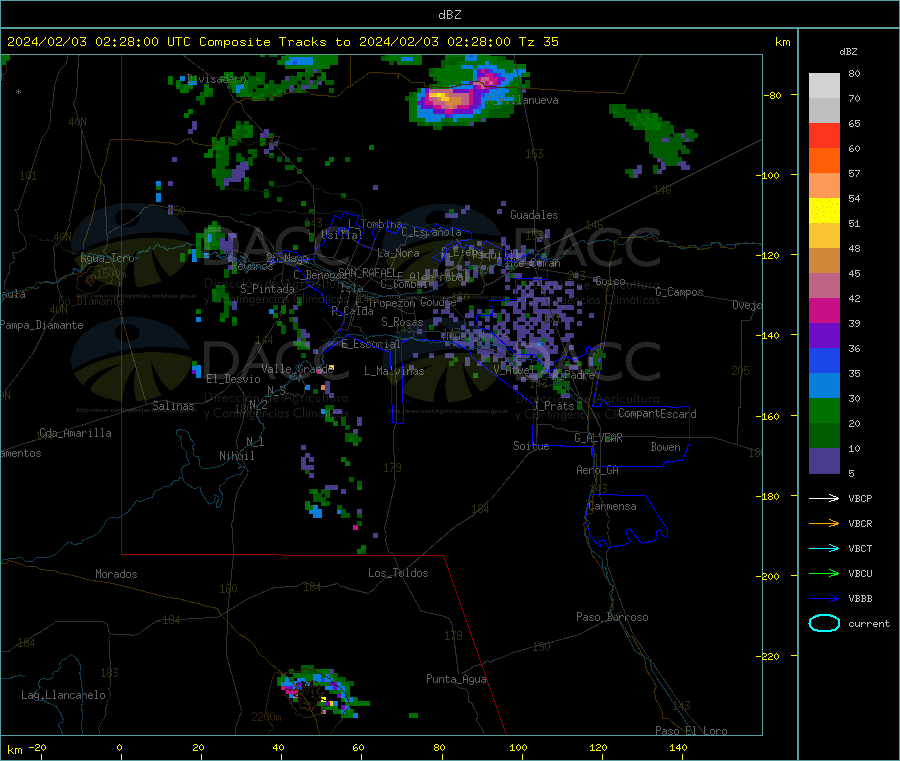Select the slate purple 5 dBZ swatch

824,461
